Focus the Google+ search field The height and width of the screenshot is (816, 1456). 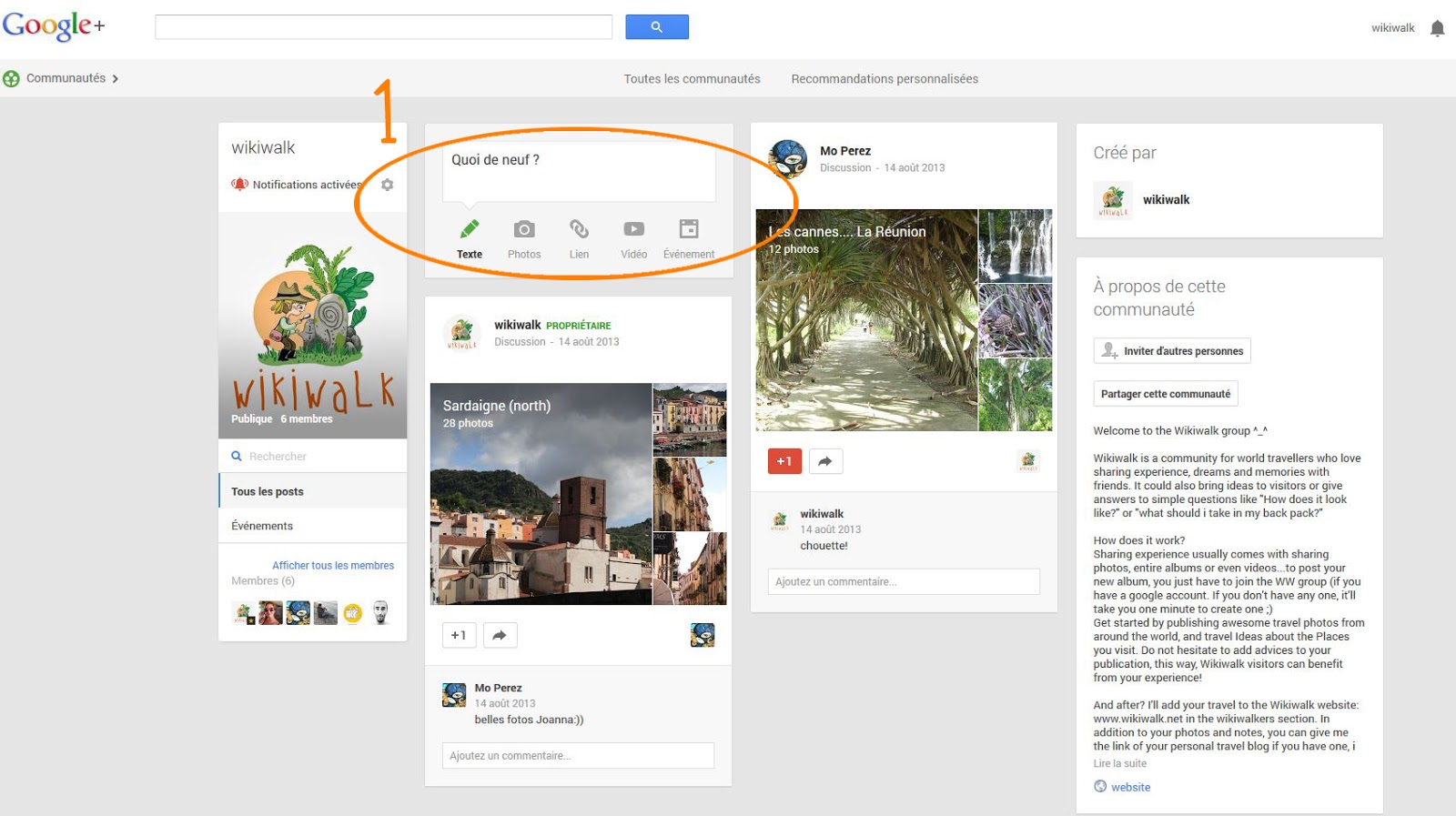pyautogui.click(x=383, y=27)
